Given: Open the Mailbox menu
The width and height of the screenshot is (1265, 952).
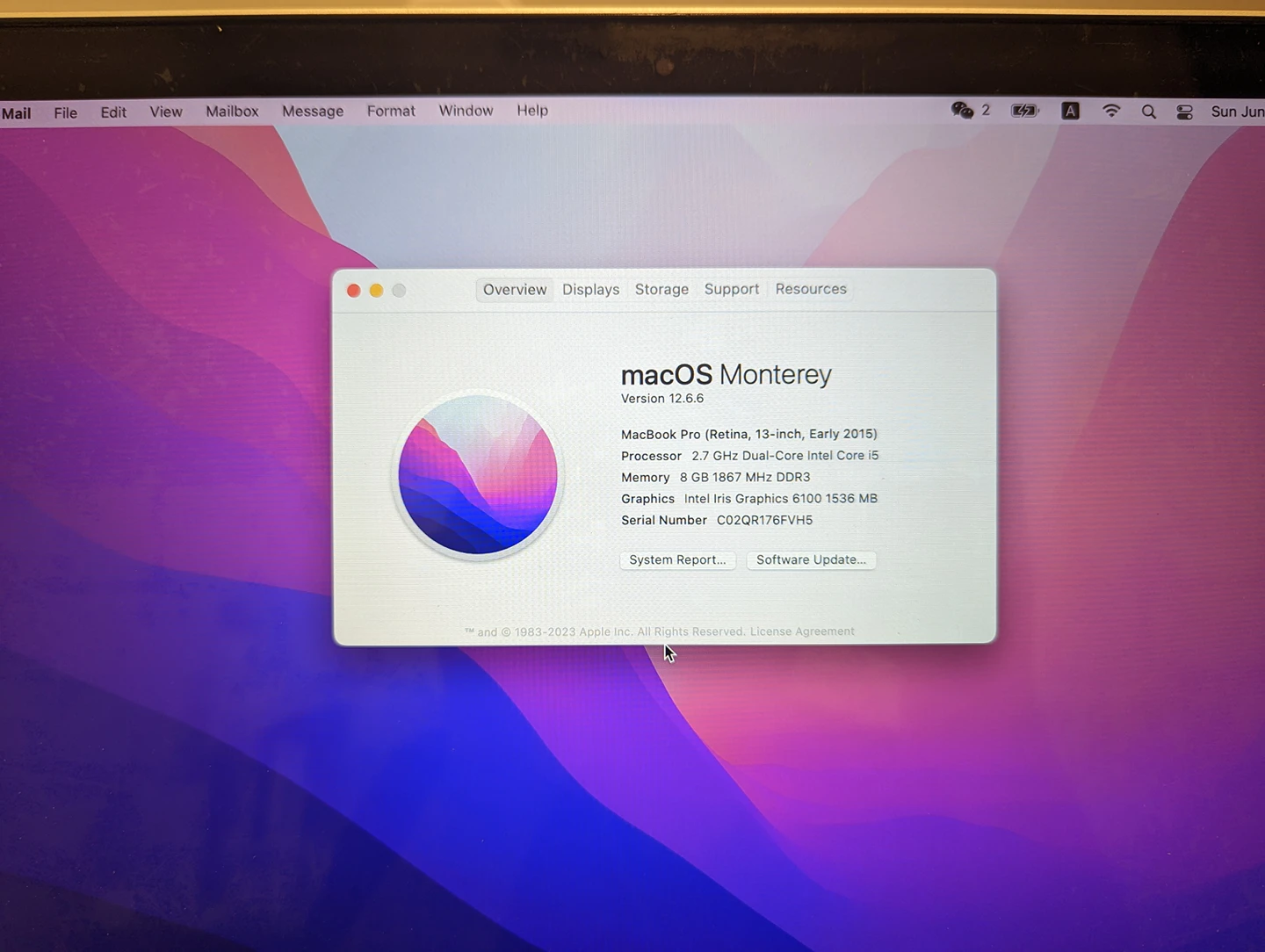Looking at the screenshot, I should coord(232,112).
